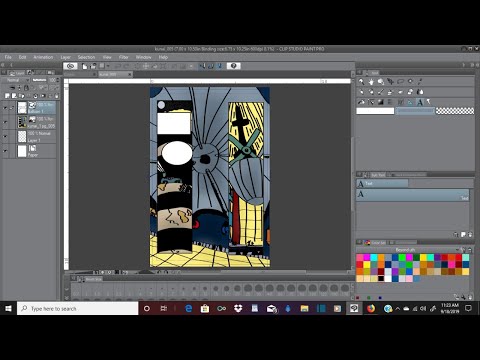Screen dimensions: 480x360
Task: Toggle Clip to Layer Below
Action: point(12,88)
